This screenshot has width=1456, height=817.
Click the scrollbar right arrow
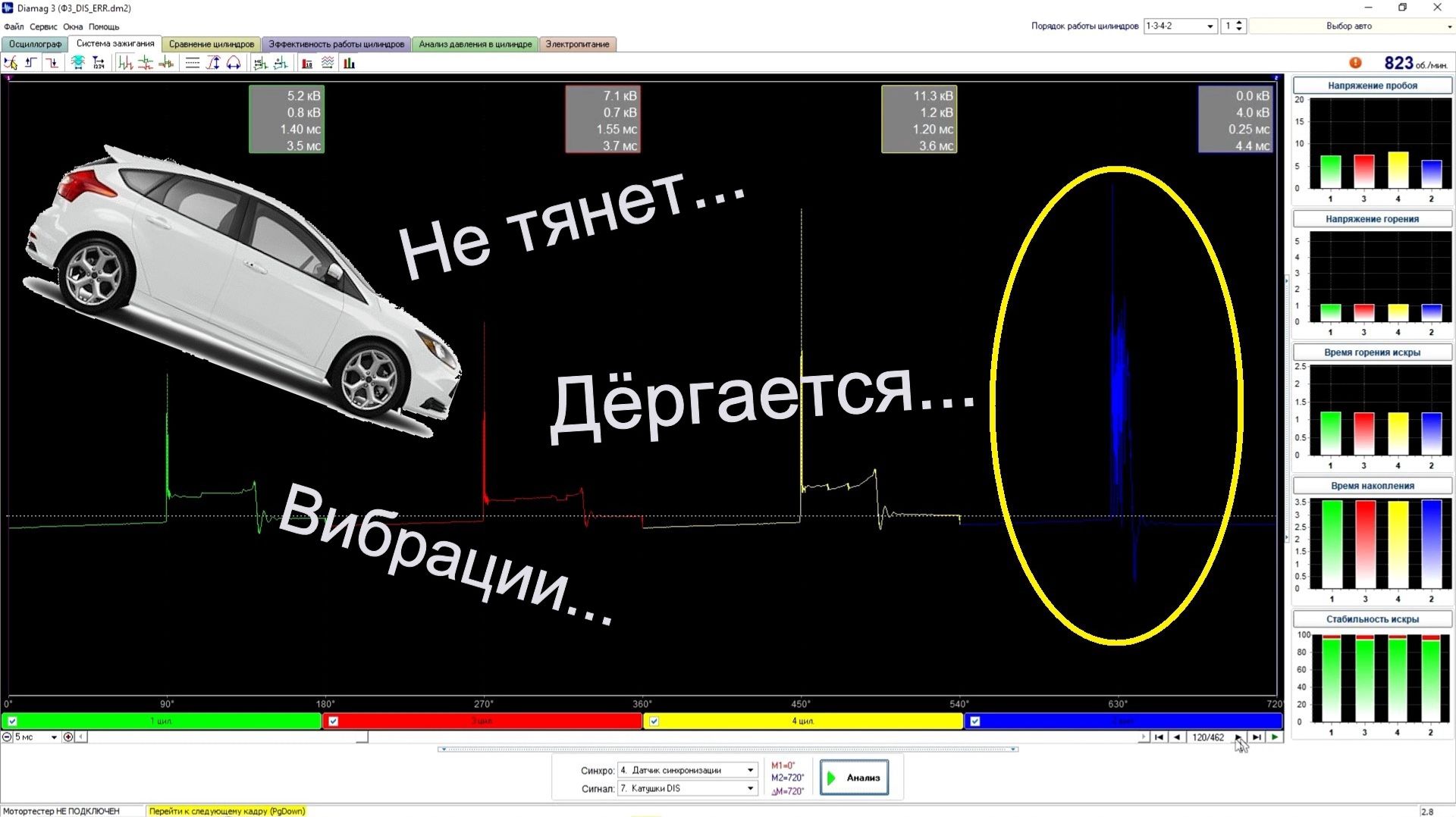[1144, 737]
